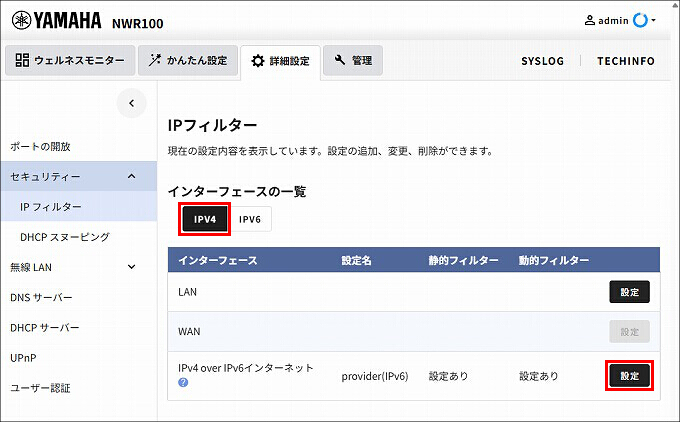The image size is (680, 422).
Task: Click the 静的フィルター column header
Action: tap(463, 260)
